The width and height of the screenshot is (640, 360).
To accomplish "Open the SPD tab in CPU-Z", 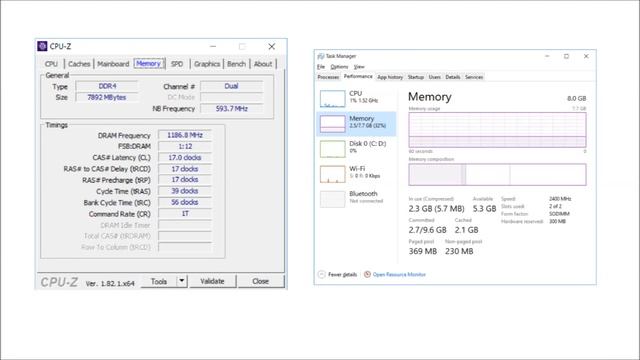I will tap(177, 64).
